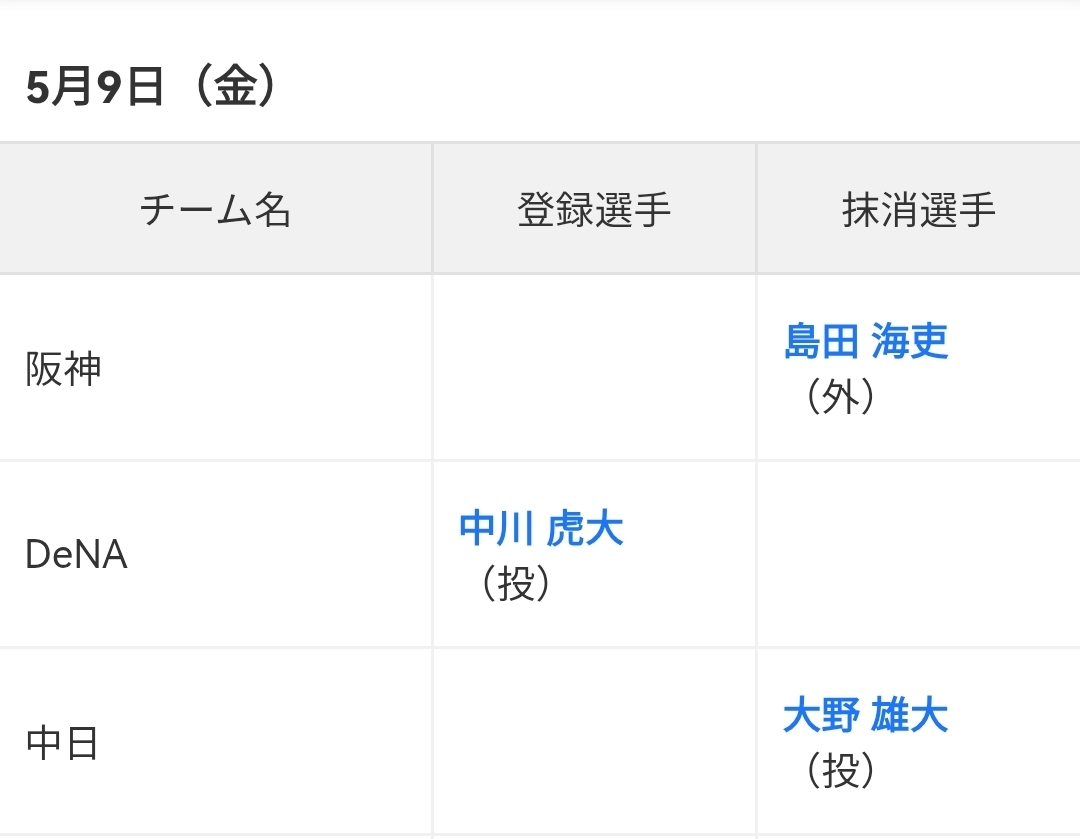Click the 登録選手 column header

pos(594,210)
